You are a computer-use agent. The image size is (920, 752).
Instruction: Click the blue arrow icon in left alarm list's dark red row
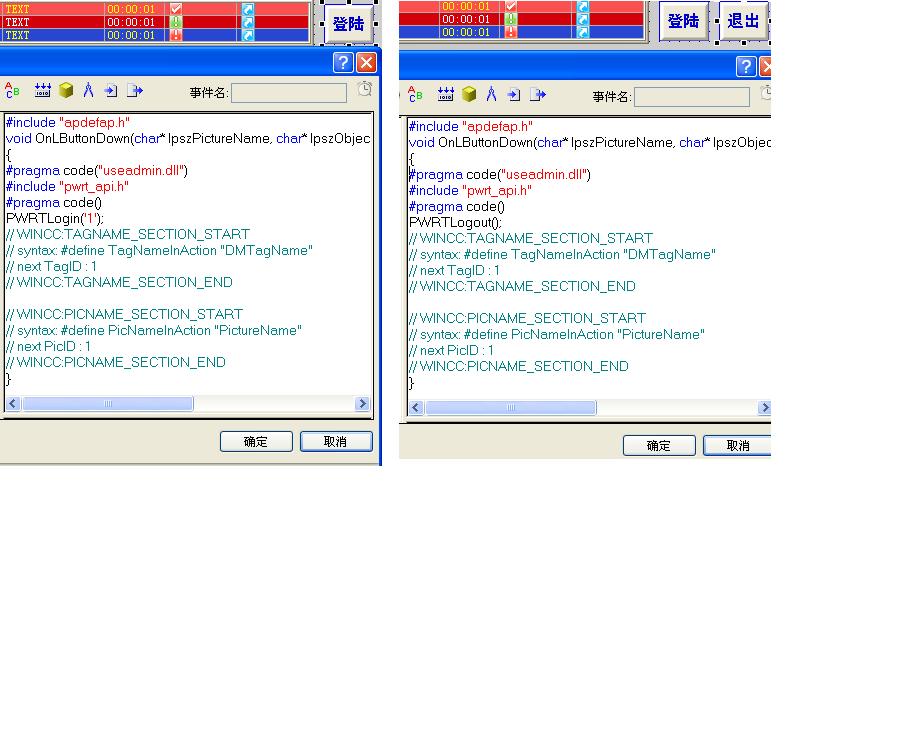248,22
